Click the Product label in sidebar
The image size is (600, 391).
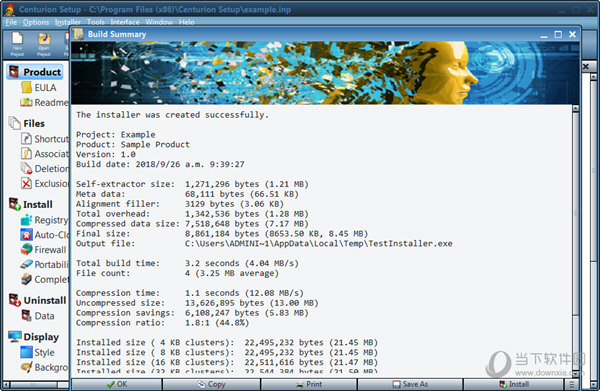point(42,72)
